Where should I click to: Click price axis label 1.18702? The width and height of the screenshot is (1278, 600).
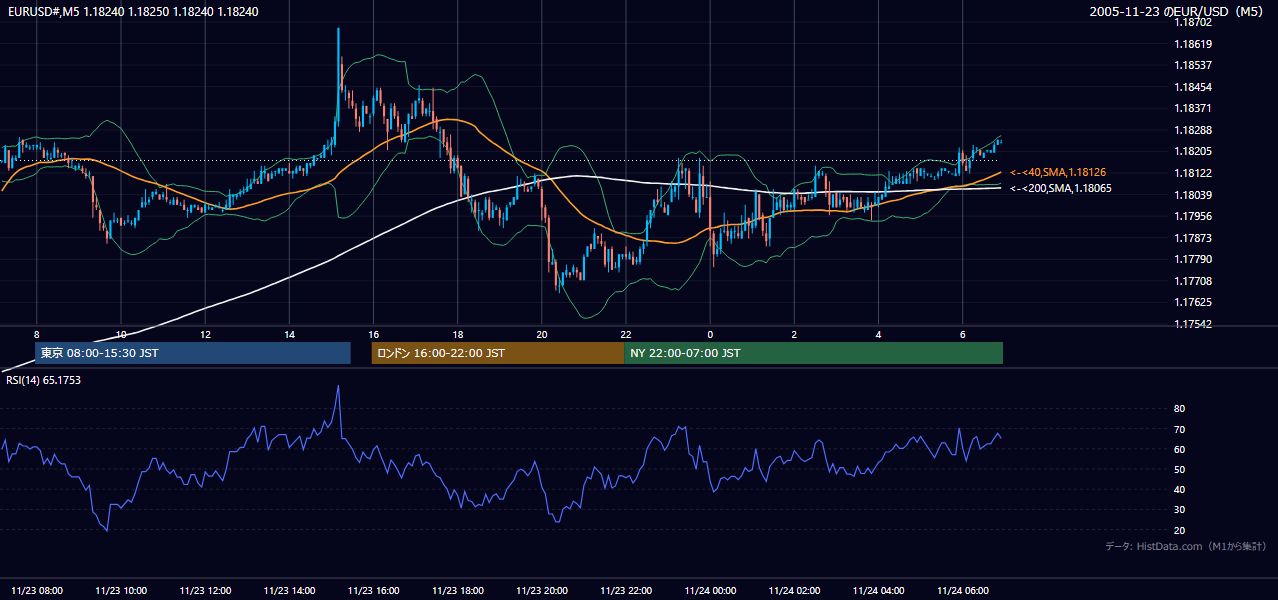tap(1193, 22)
